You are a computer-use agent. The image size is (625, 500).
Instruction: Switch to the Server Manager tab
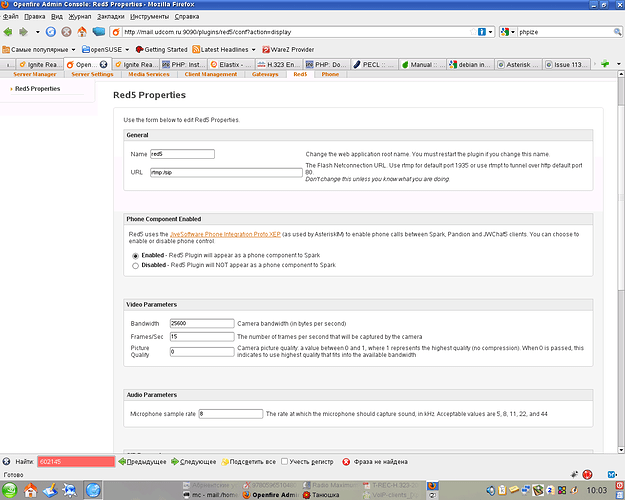[x=35, y=74]
